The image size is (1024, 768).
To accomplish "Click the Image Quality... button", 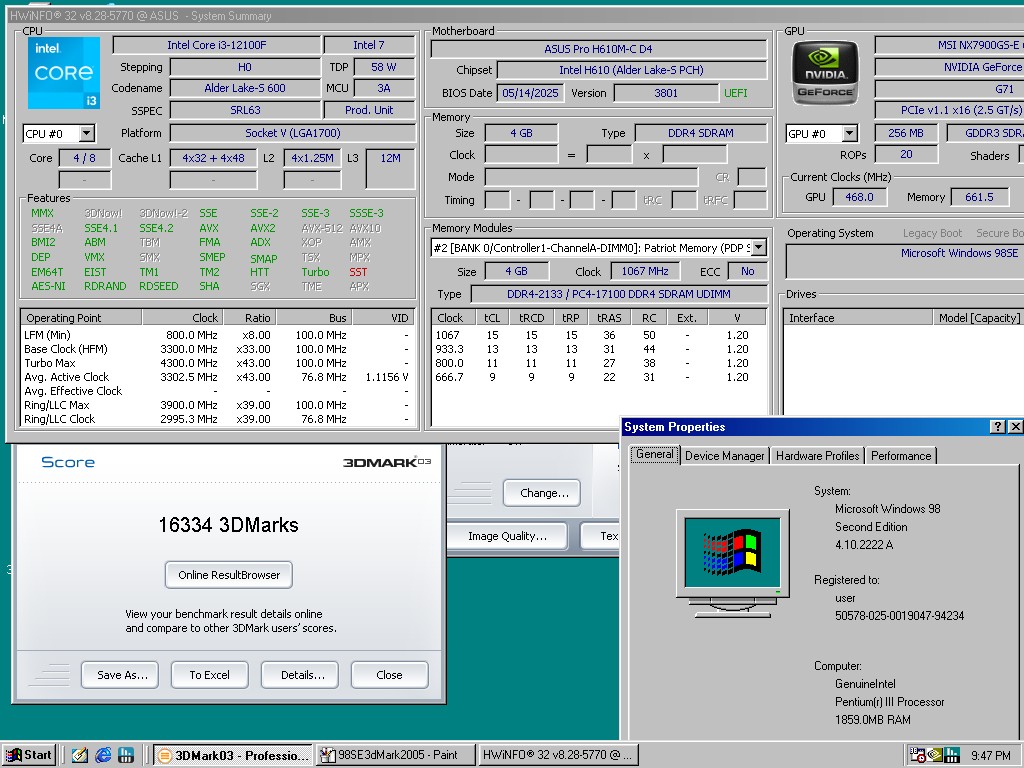I will click(507, 536).
